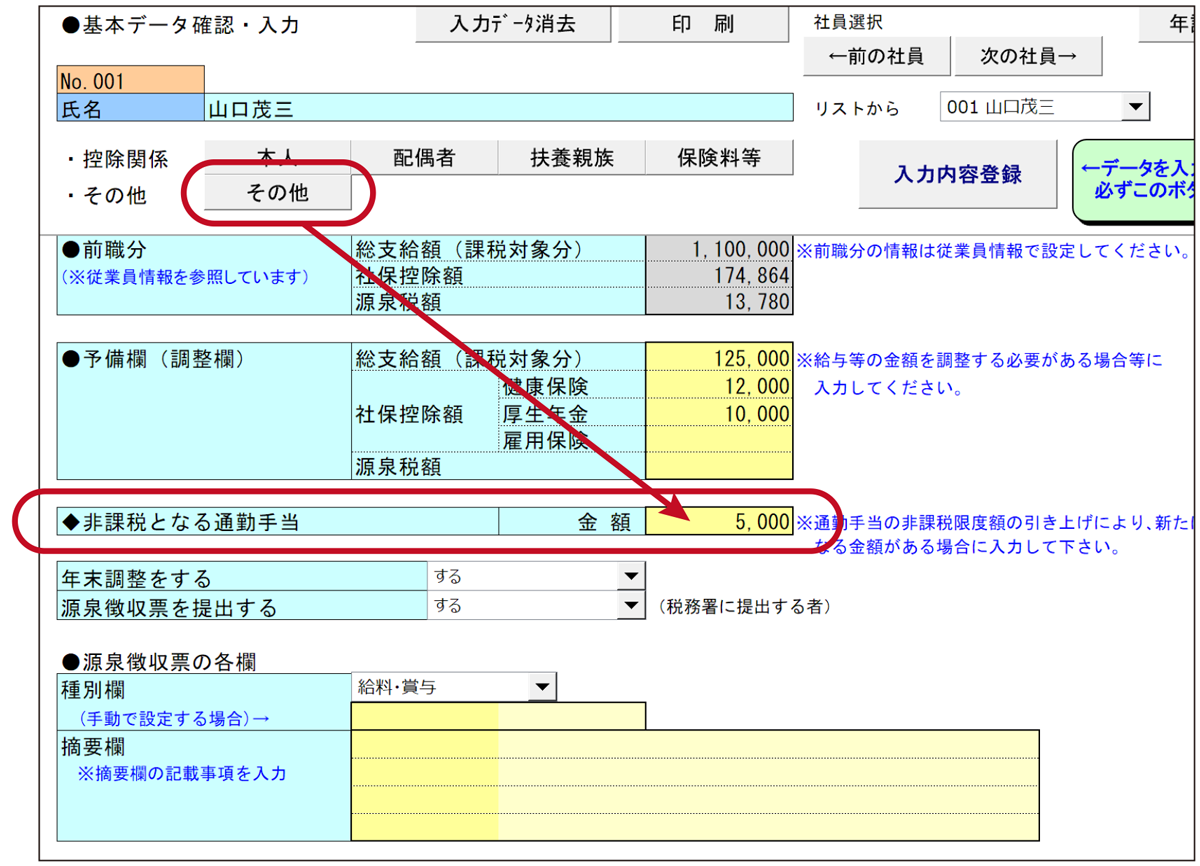Screen dimensions: 1200x866
Task: Click the 非課税となる通勤手当 amount field
Action: click(719, 521)
